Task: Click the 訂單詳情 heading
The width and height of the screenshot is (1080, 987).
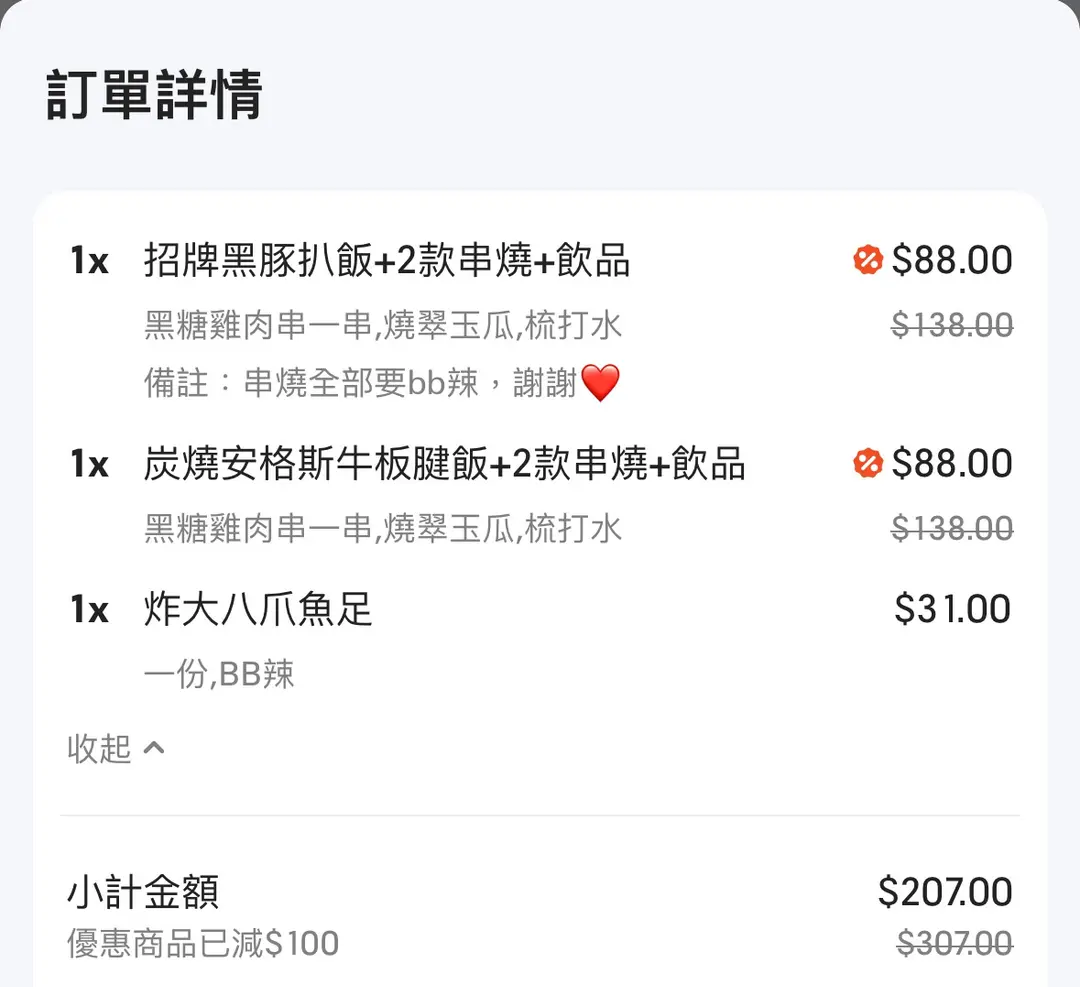Action: coord(154,95)
